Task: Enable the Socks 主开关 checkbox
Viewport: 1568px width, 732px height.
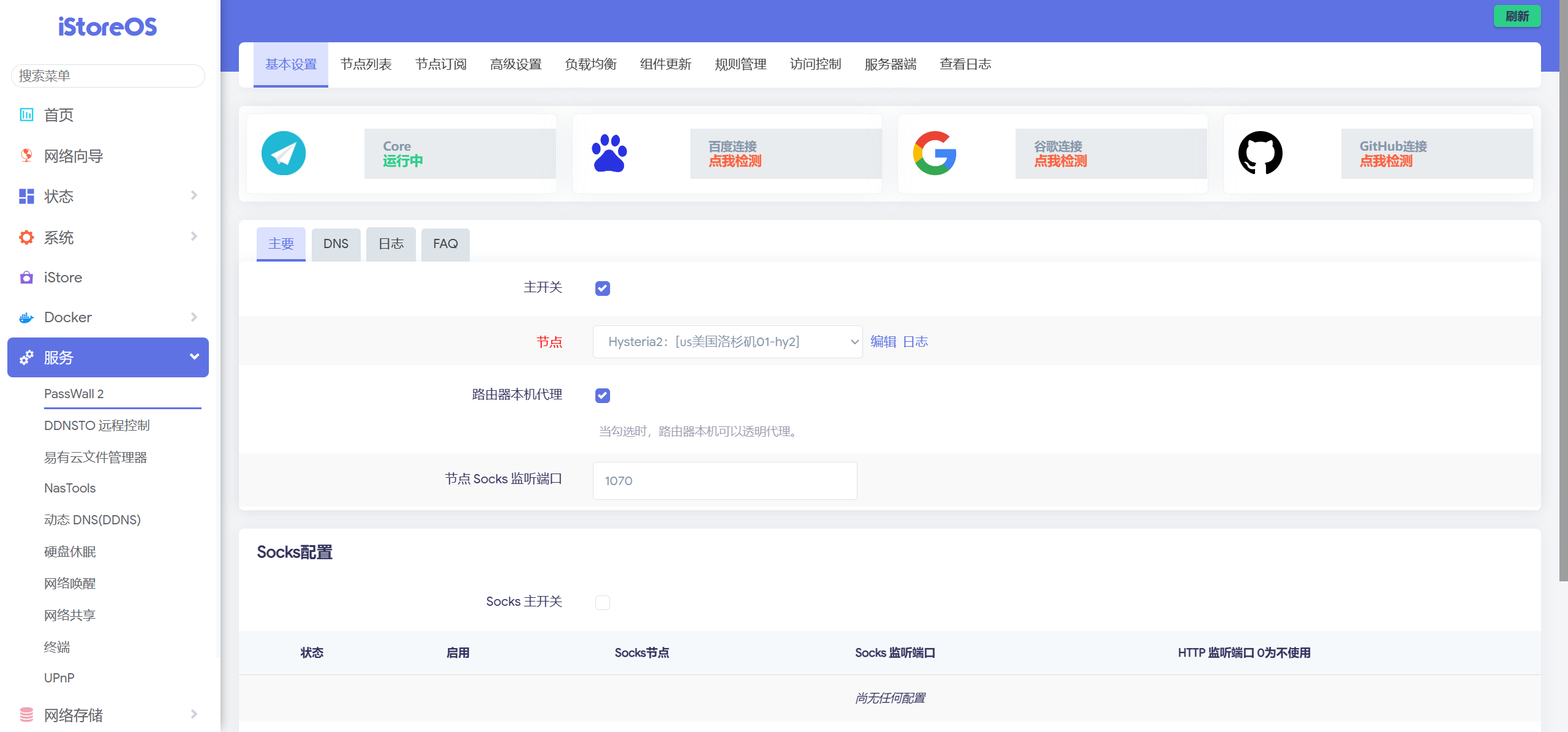Action: tap(603, 602)
